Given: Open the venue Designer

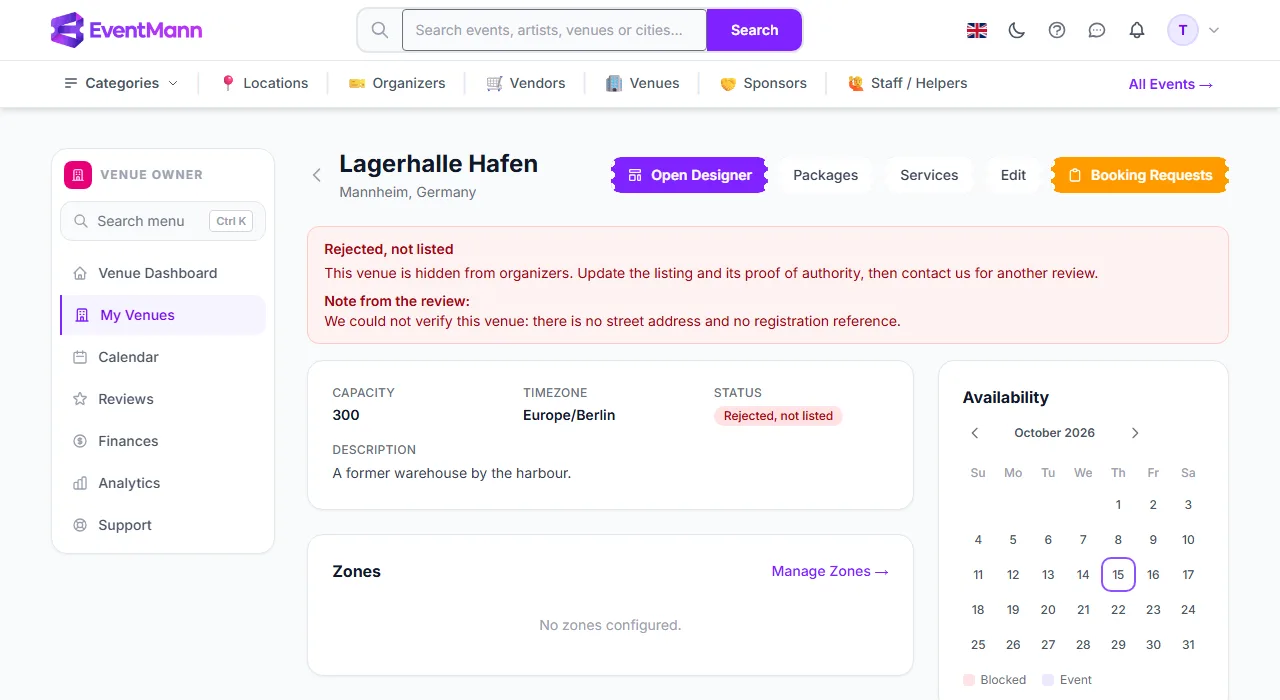Looking at the screenshot, I should coord(690,175).
